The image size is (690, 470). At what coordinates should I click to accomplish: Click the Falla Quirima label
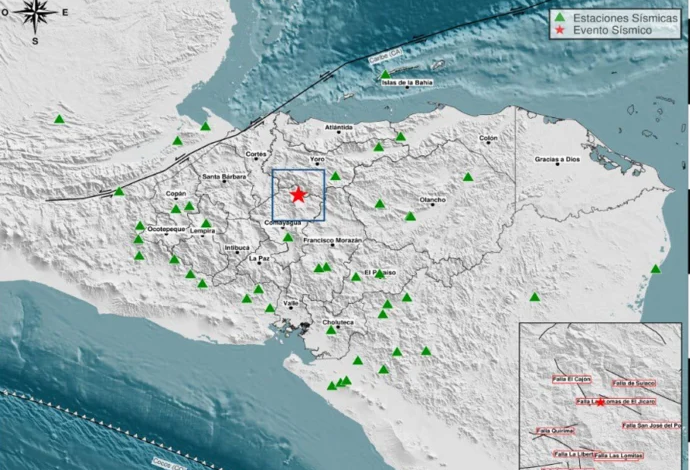pyautogui.click(x=555, y=431)
